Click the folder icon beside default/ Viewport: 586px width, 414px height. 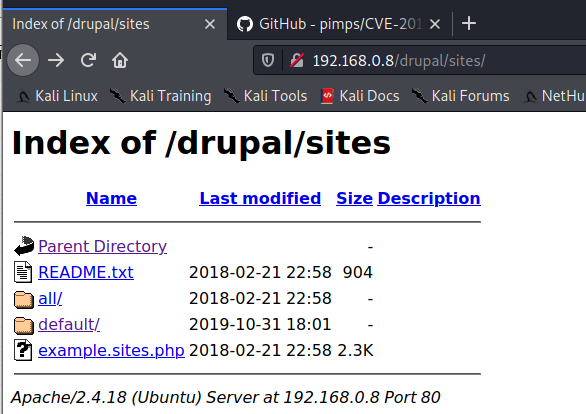[24, 325]
